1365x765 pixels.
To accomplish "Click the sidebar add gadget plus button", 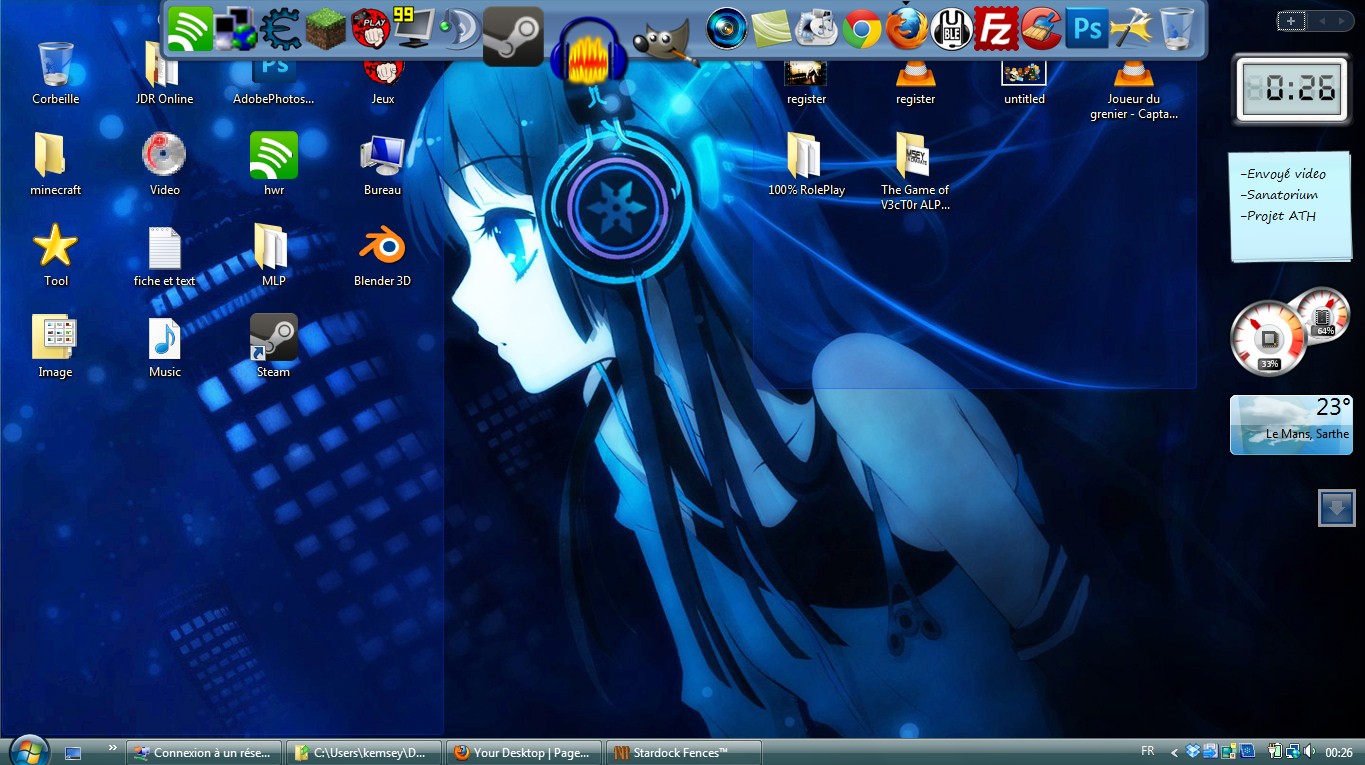I will (1291, 21).
